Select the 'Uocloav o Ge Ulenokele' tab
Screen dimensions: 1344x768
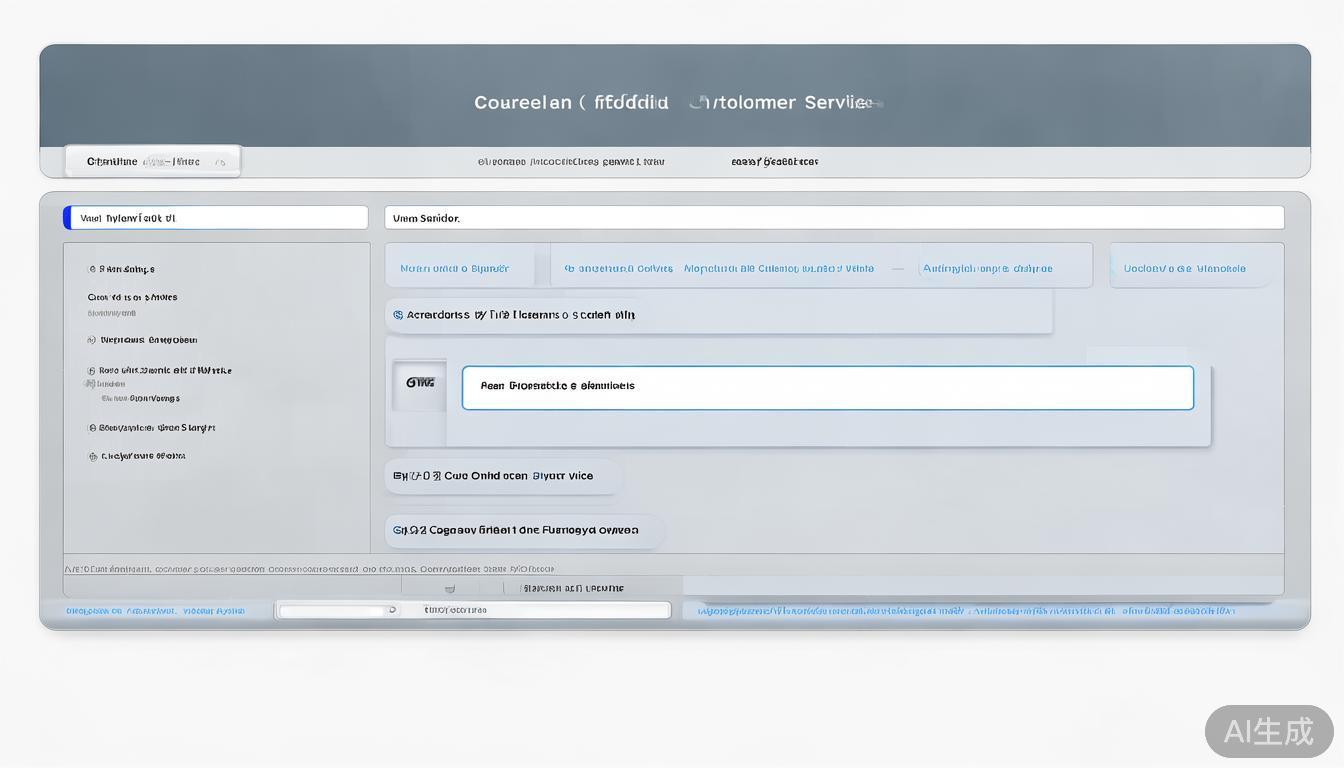[x=1184, y=269]
